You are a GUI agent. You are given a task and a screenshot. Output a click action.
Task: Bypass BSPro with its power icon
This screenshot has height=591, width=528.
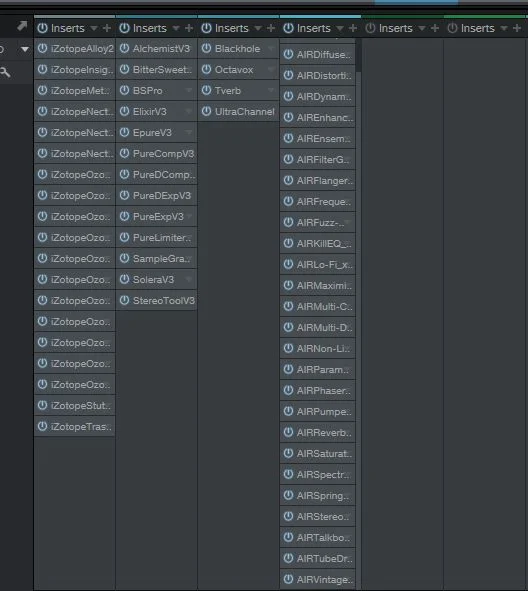[124, 90]
